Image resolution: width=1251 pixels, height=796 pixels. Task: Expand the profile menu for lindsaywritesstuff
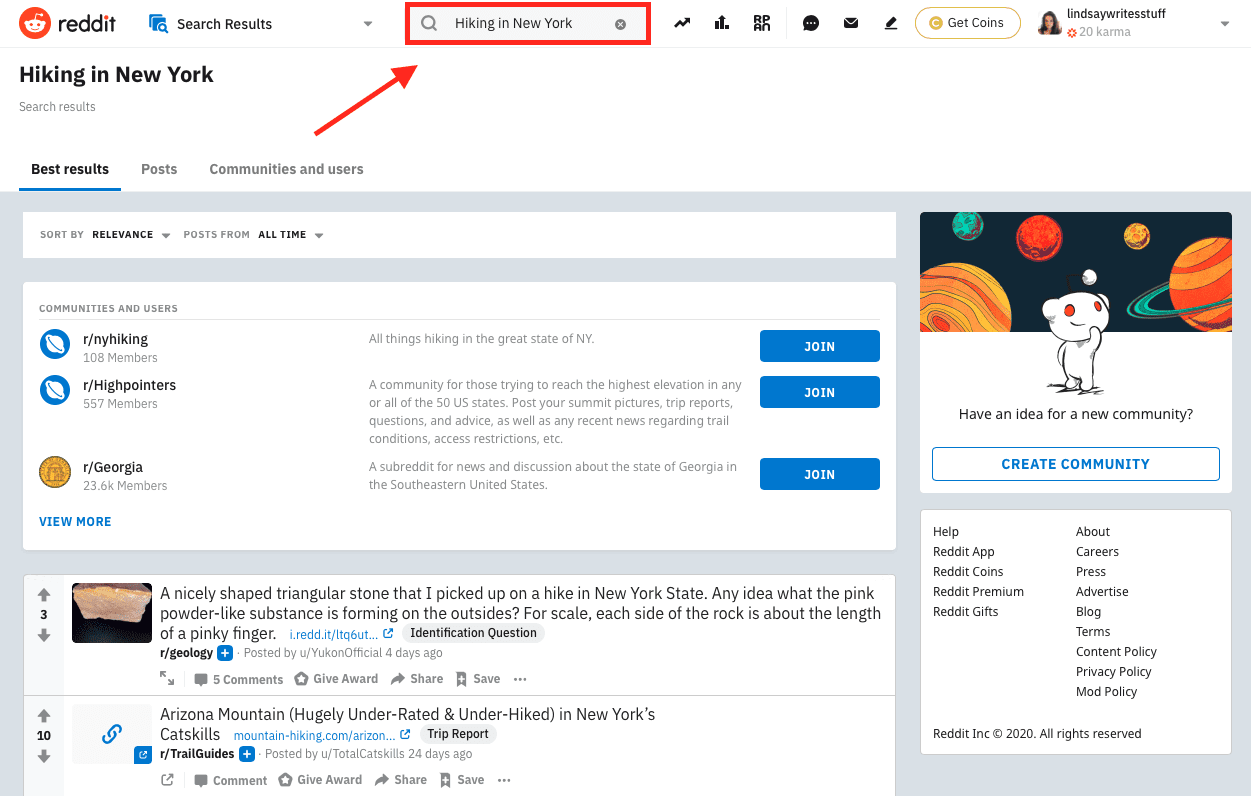pos(1224,23)
